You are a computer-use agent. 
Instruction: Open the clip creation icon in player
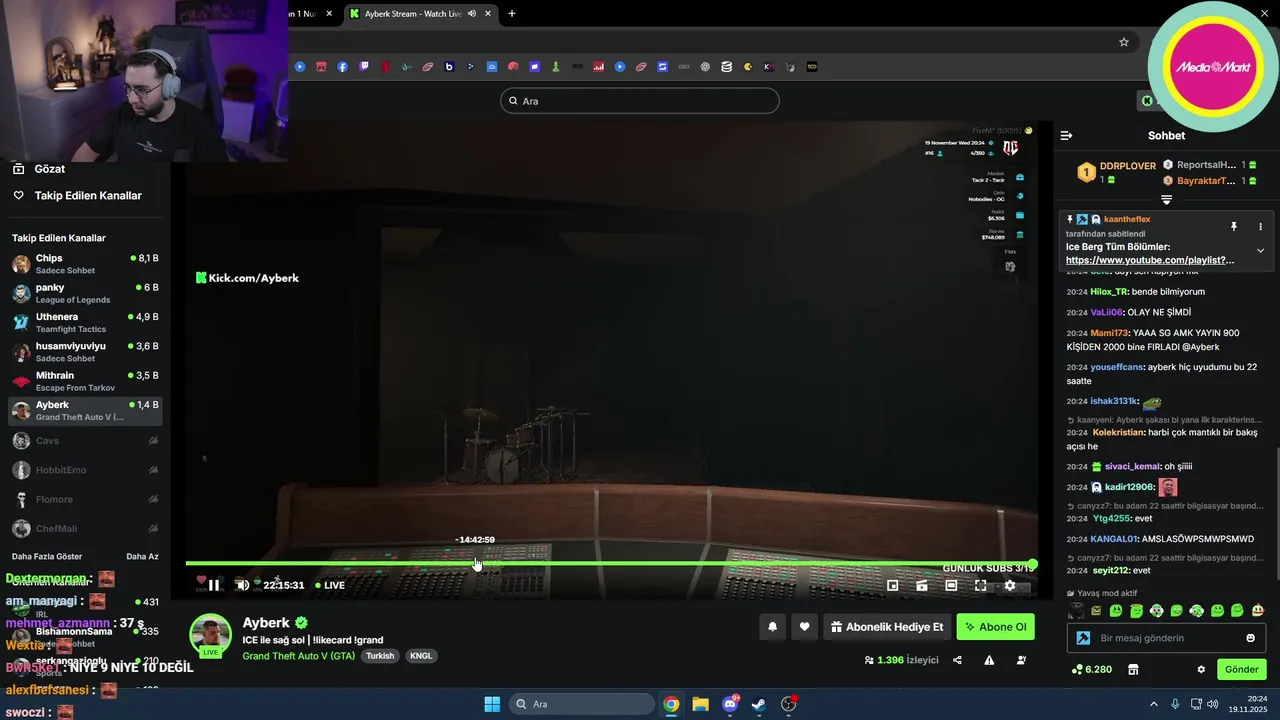(922, 586)
